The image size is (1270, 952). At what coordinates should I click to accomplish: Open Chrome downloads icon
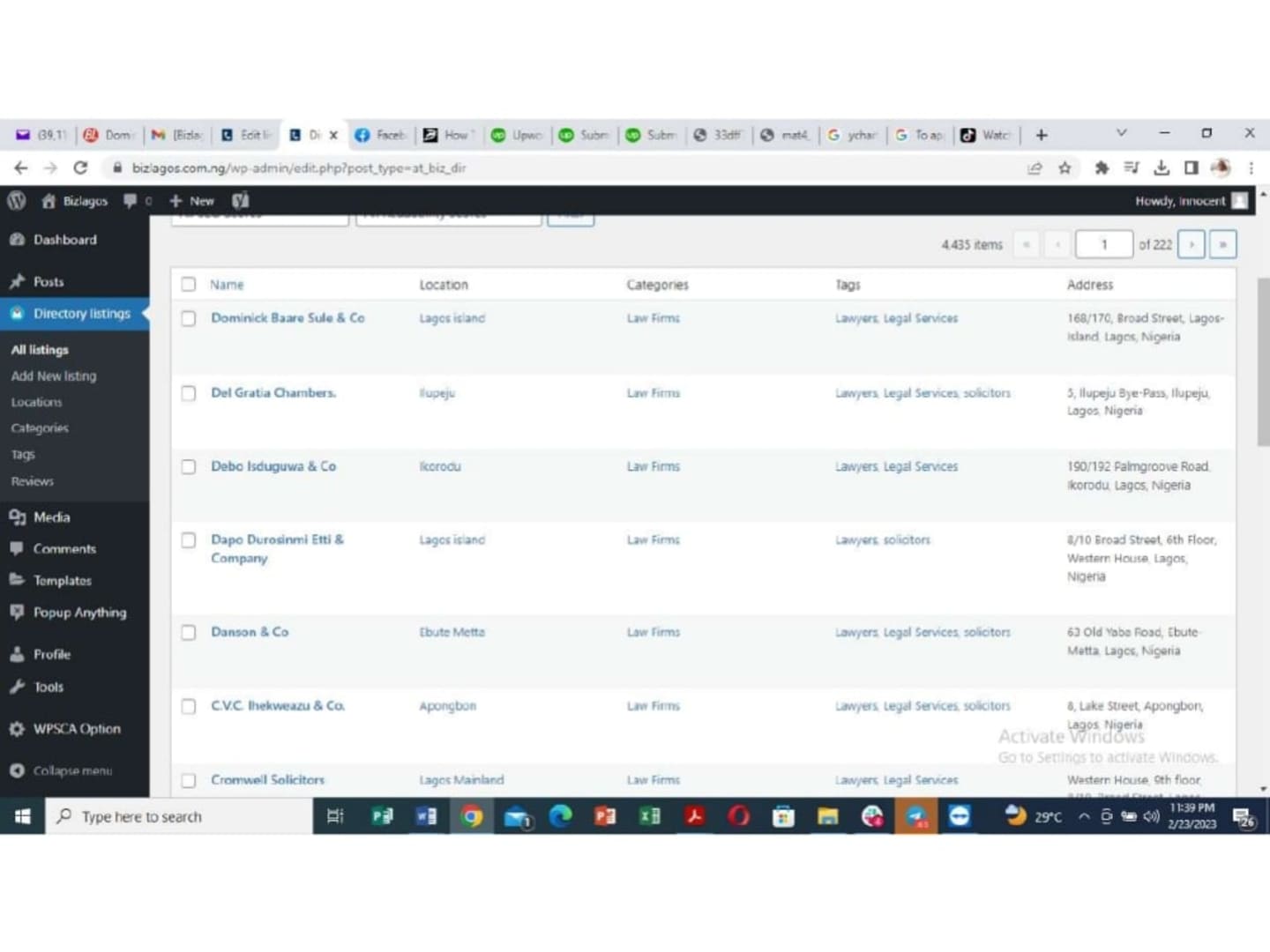(1162, 167)
